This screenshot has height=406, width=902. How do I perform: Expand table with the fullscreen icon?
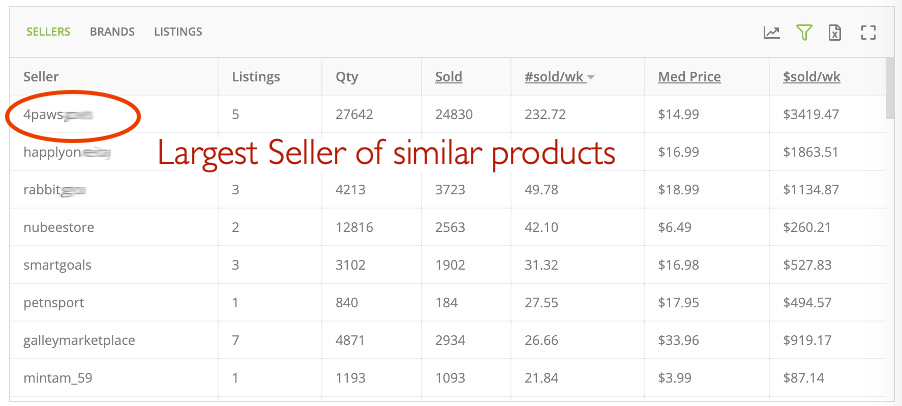(x=868, y=33)
